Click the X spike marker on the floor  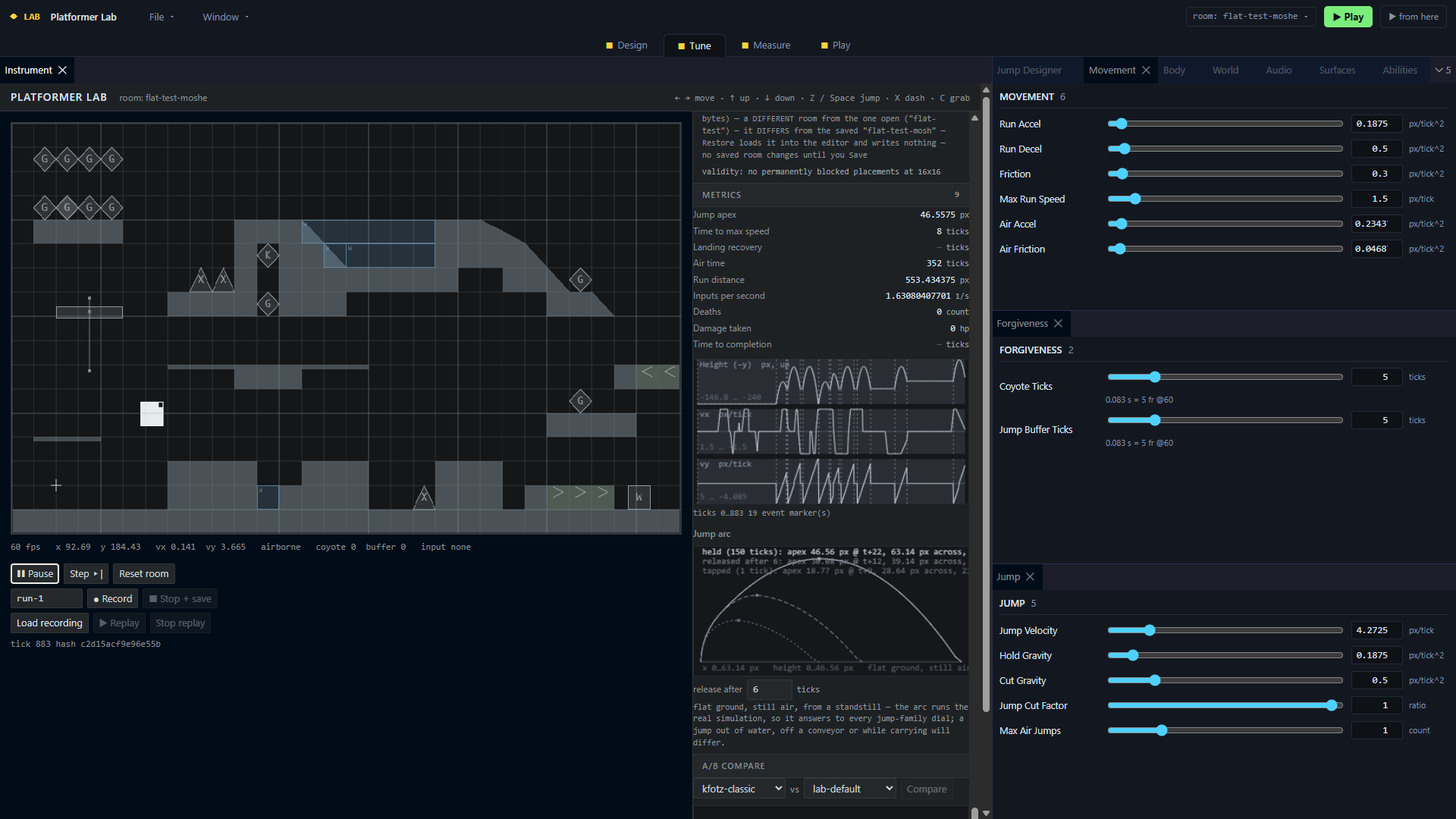tap(424, 497)
